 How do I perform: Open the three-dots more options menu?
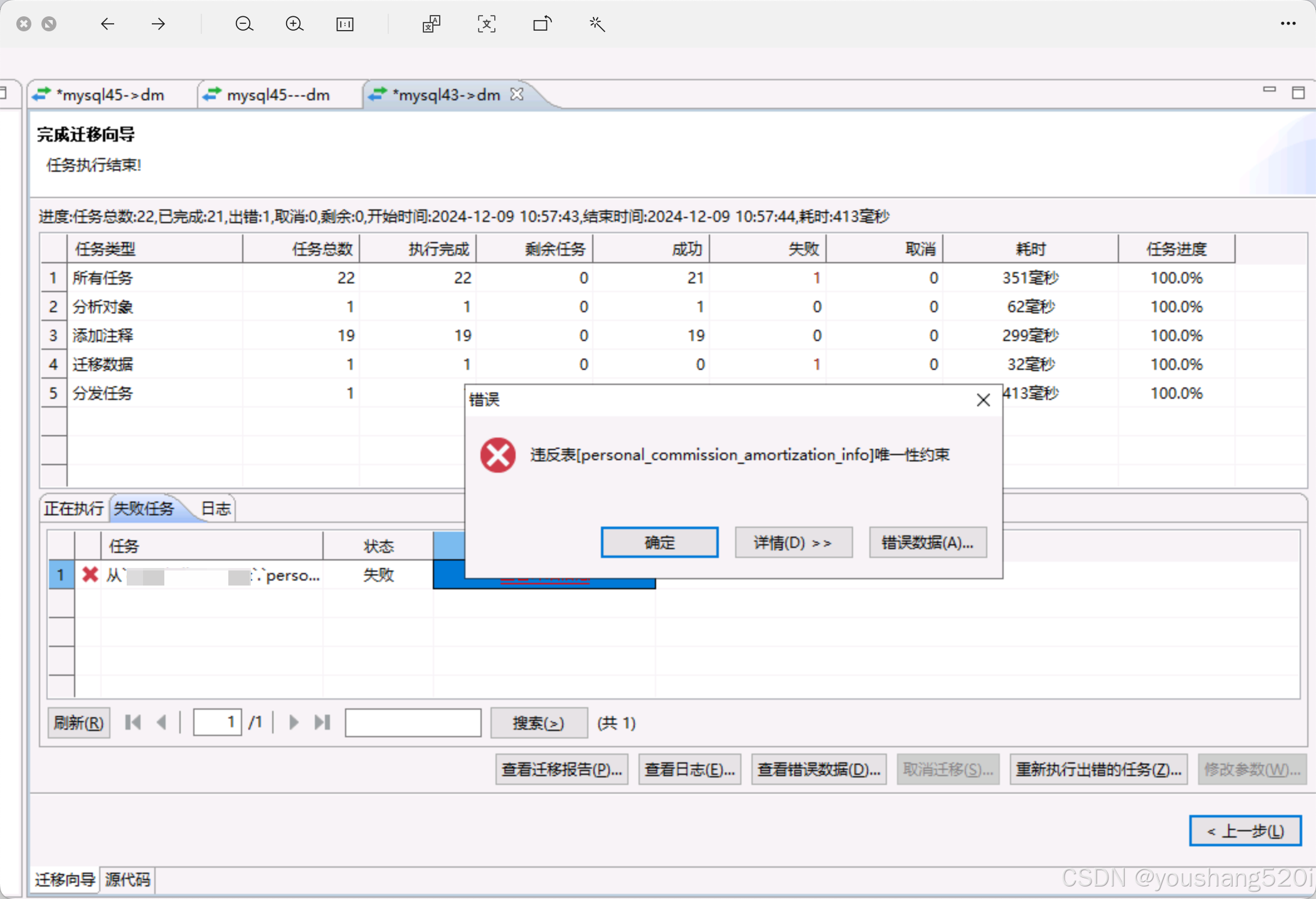pyautogui.click(x=1288, y=24)
